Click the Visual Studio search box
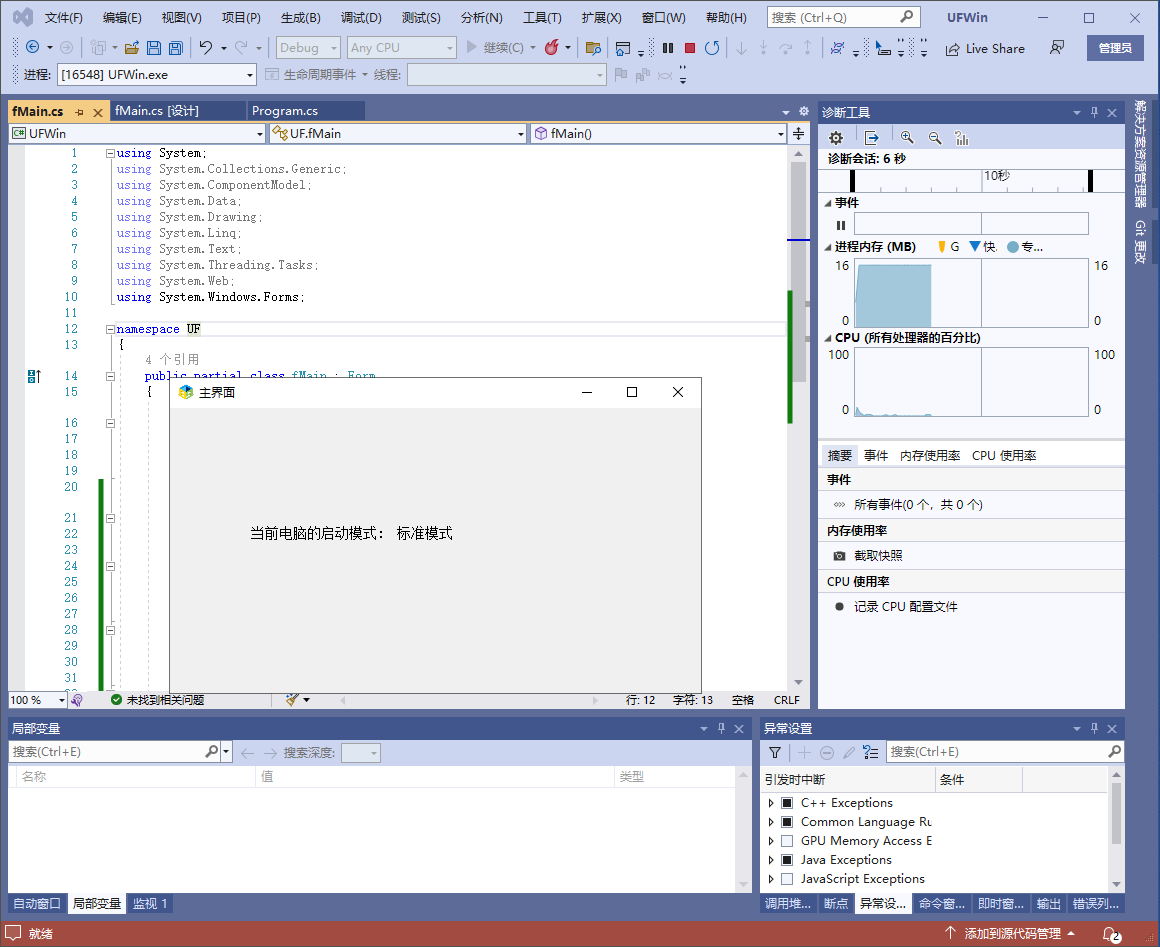This screenshot has height=947, width=1160. [843, 17]
